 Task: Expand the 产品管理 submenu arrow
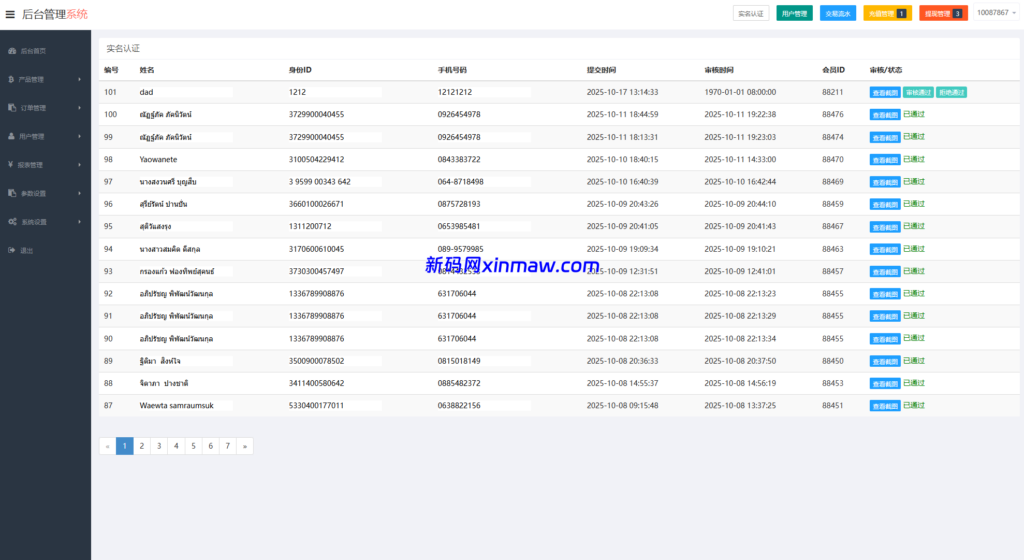click(x=80, y=80)
